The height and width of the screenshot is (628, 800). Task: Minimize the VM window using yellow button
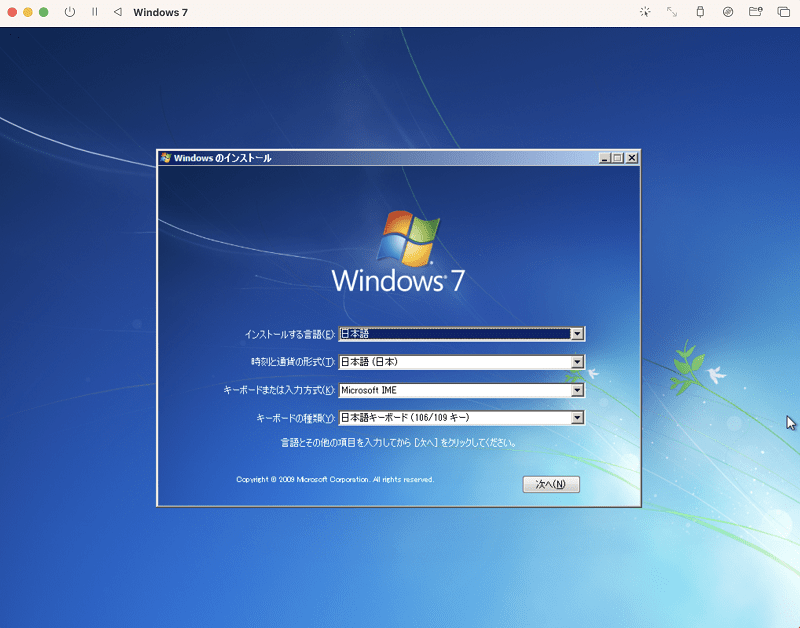[x=28, y=12]
